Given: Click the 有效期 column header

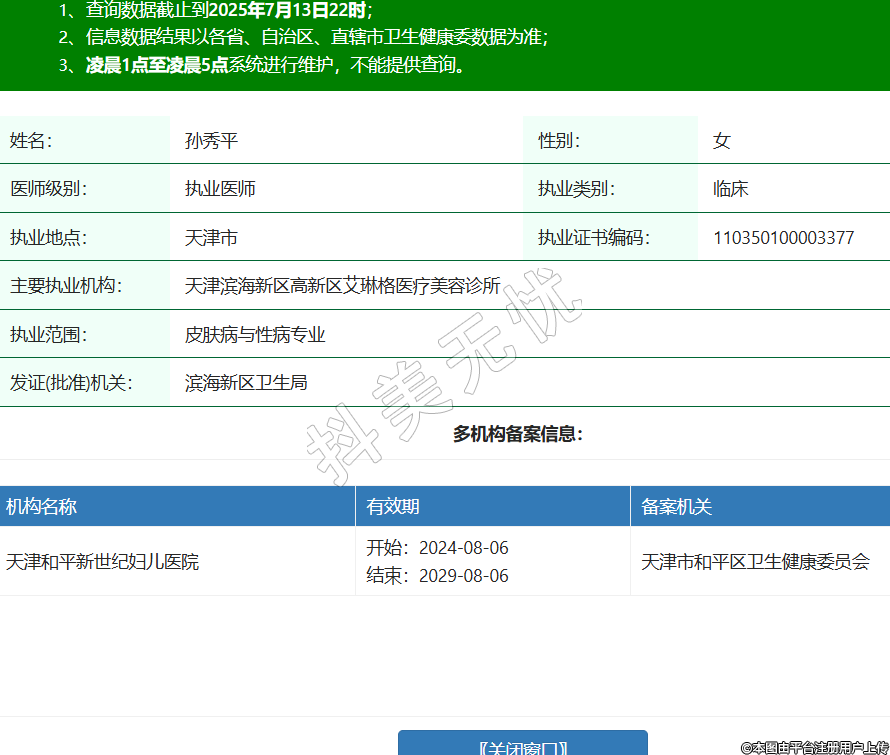Looking at the screenshot, I should (x=393, y=507).
